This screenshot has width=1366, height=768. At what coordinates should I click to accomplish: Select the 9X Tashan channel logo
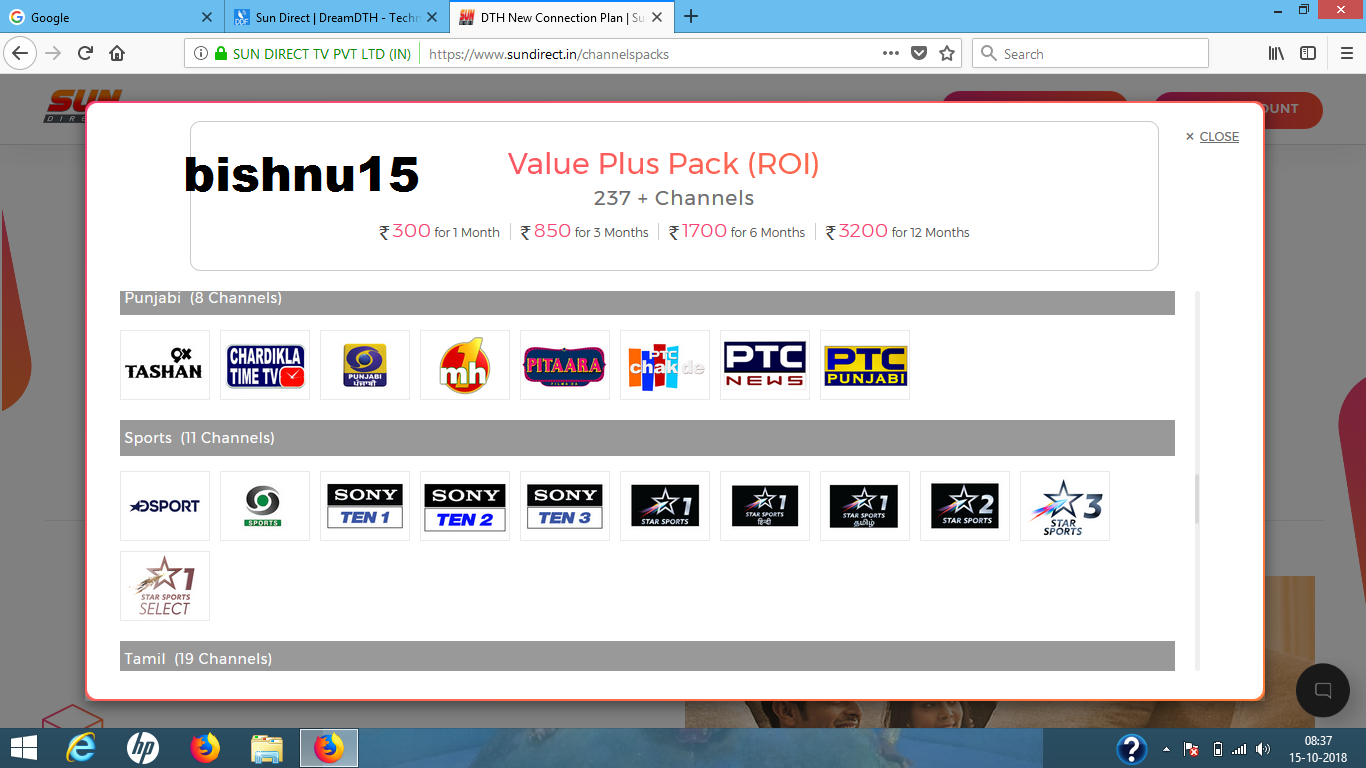165,365
